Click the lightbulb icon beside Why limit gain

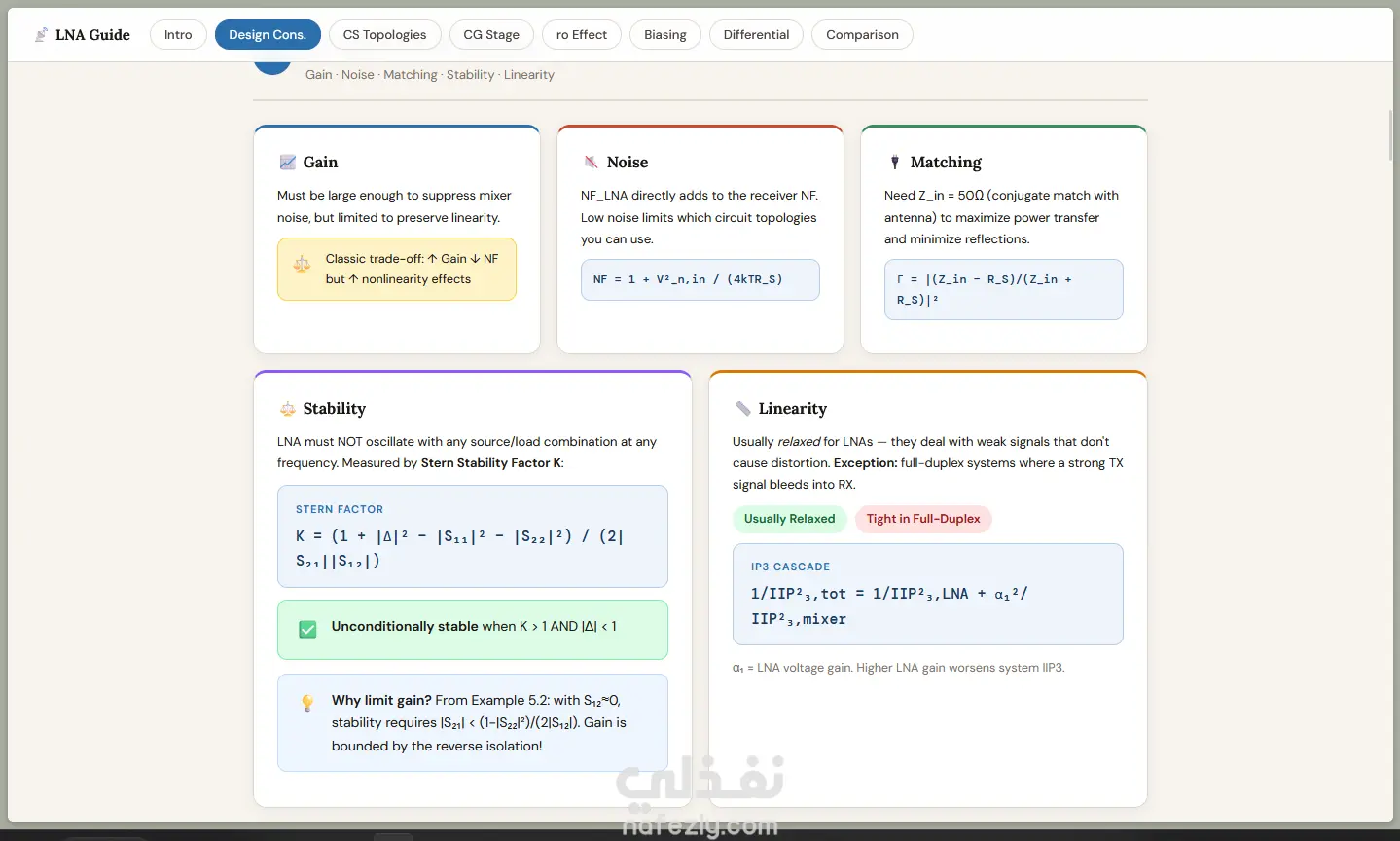click(307, 702)
